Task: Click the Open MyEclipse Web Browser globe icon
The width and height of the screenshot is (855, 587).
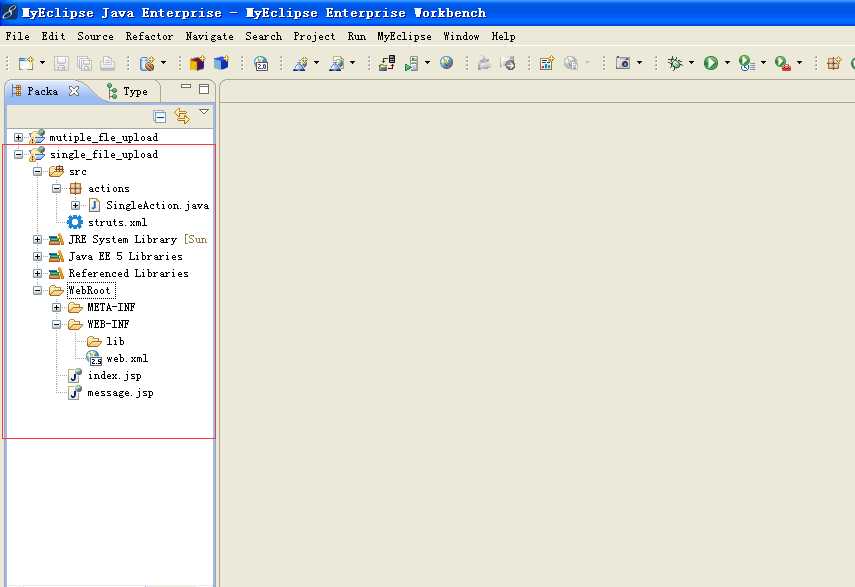Action: tap(447, 63)
